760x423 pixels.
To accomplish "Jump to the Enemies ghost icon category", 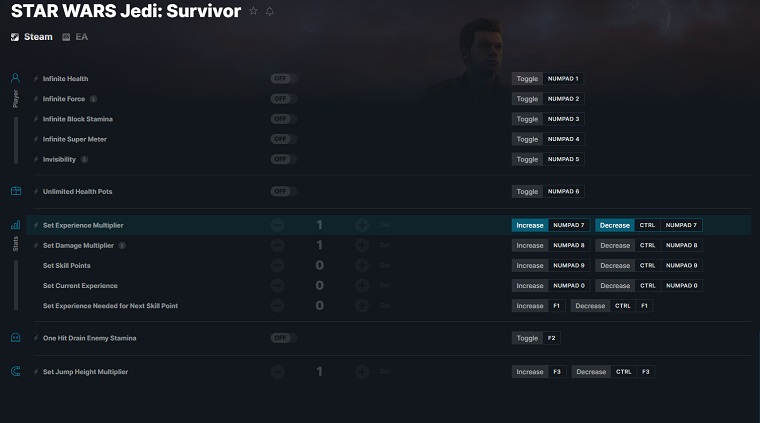I will tap(16, 338).
